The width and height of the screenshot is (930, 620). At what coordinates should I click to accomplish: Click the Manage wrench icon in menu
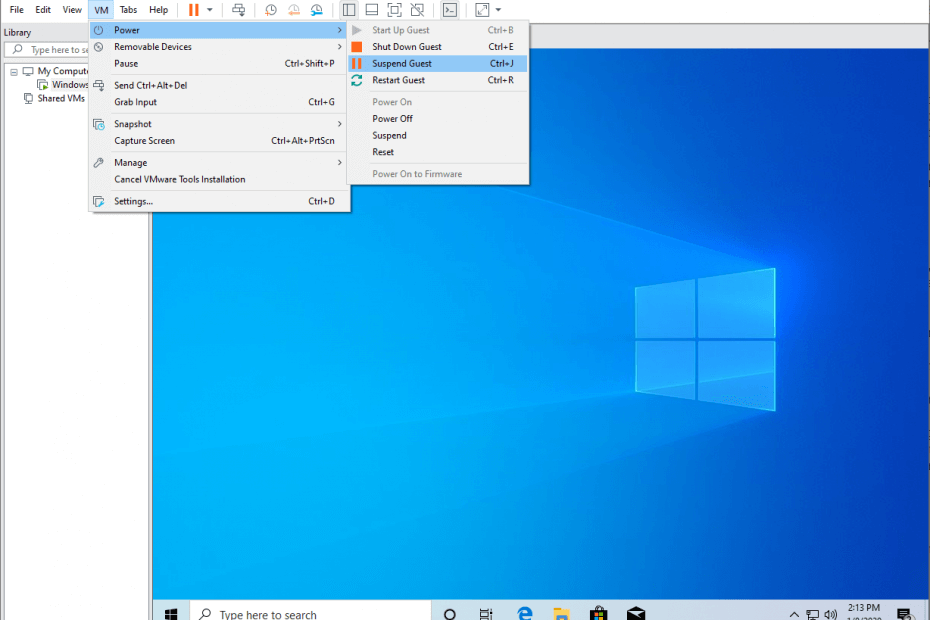tap(98, 163)
